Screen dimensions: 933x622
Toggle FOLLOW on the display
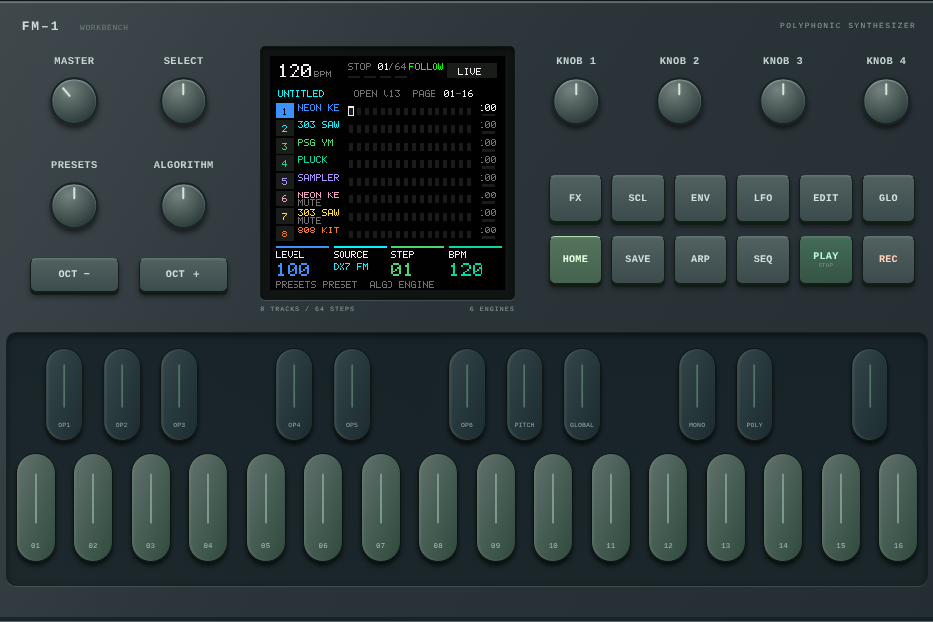click(x=425, y=67)
